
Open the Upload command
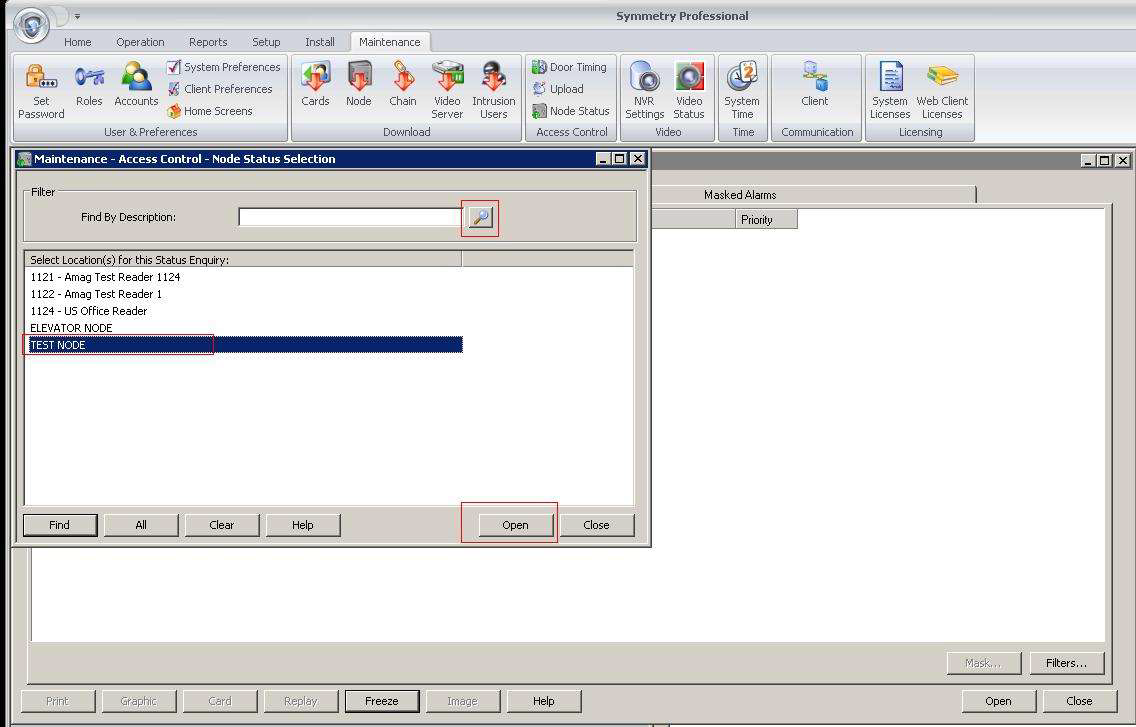click(x=558, y=89)
